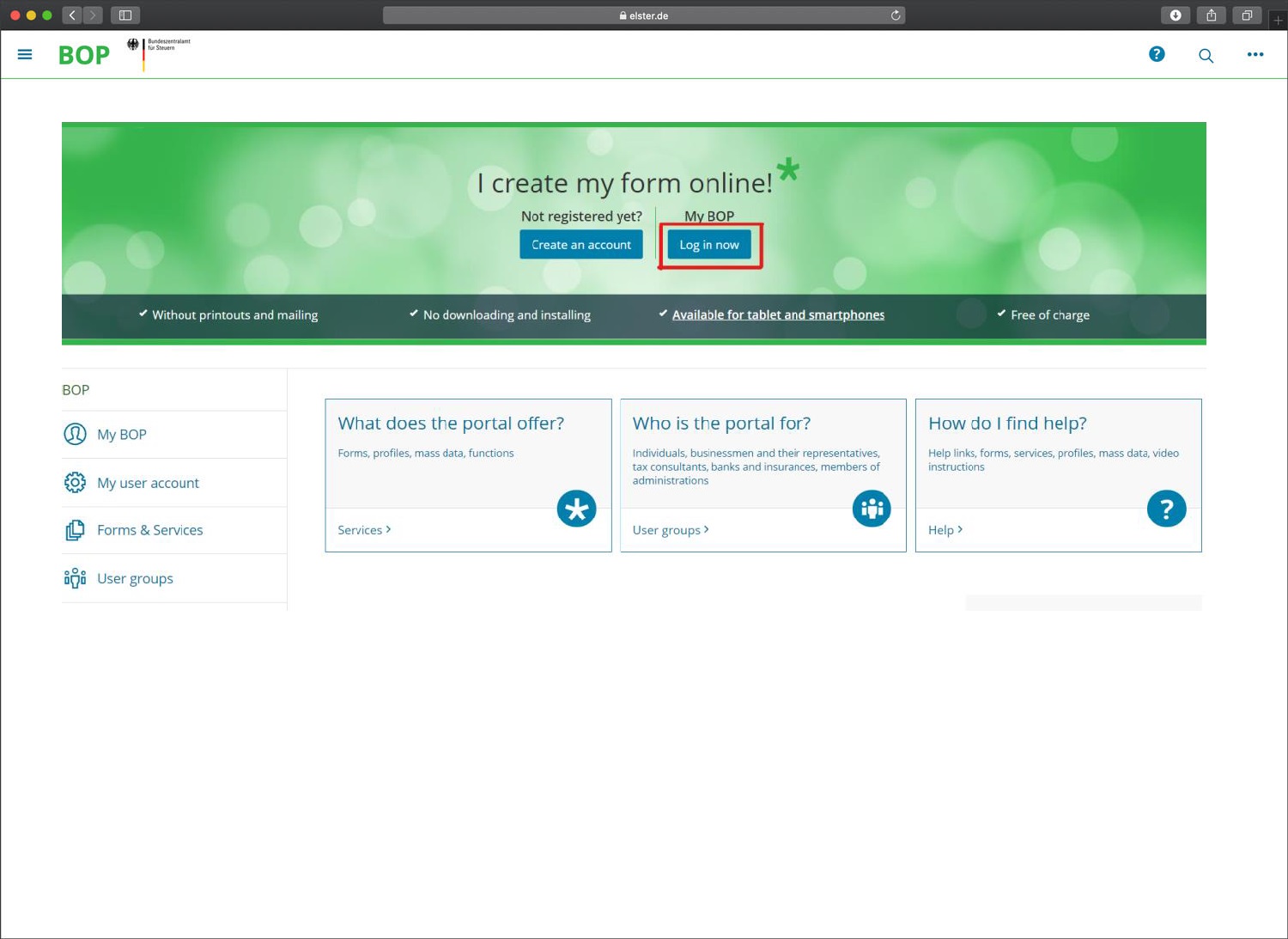The height and width of the screenshot is (939, 1288).
Task: Click the elster.de address bar
Action: click(644, 15)
